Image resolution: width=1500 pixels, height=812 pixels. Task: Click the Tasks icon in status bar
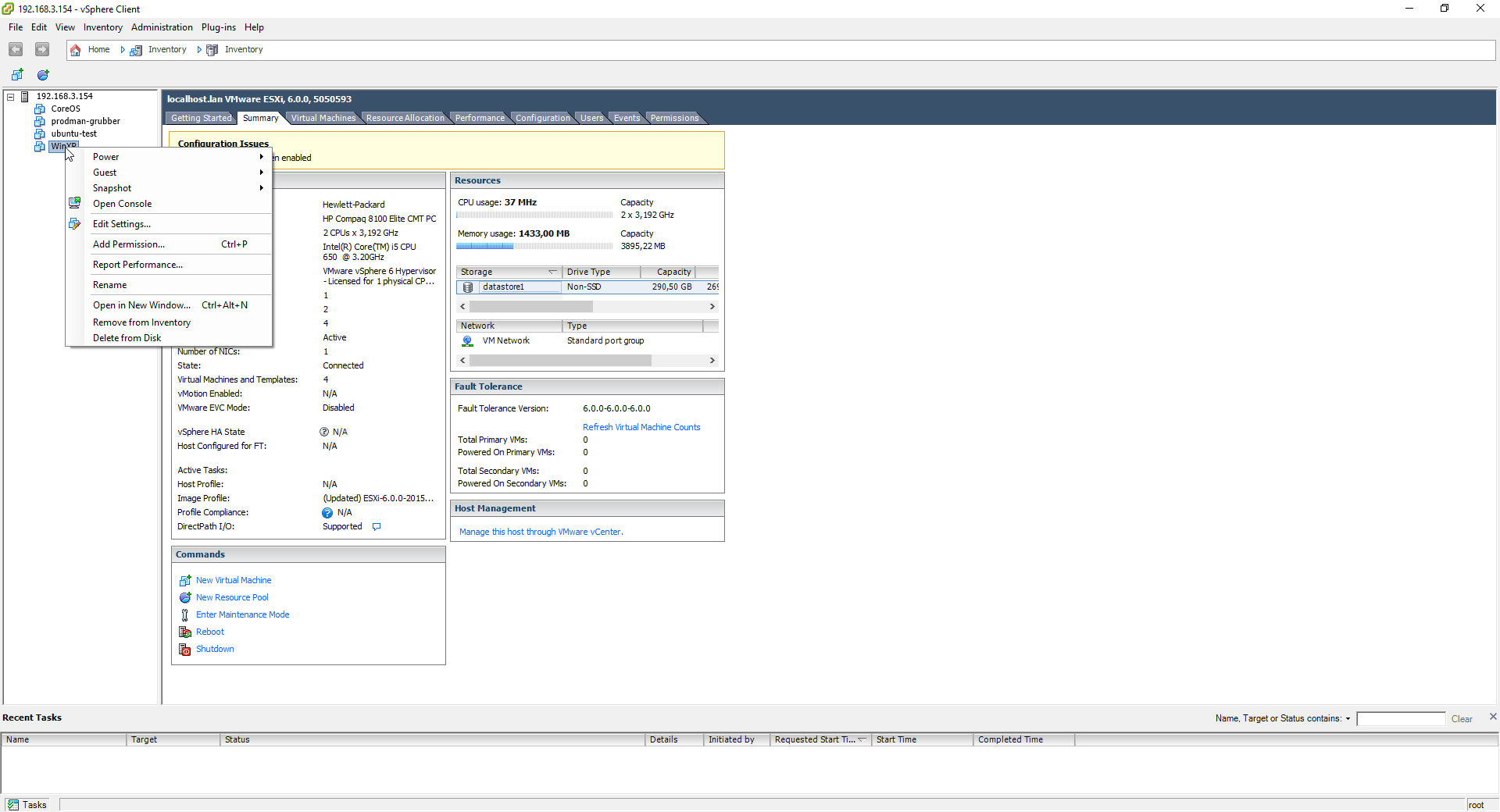[x=13, y=805]
